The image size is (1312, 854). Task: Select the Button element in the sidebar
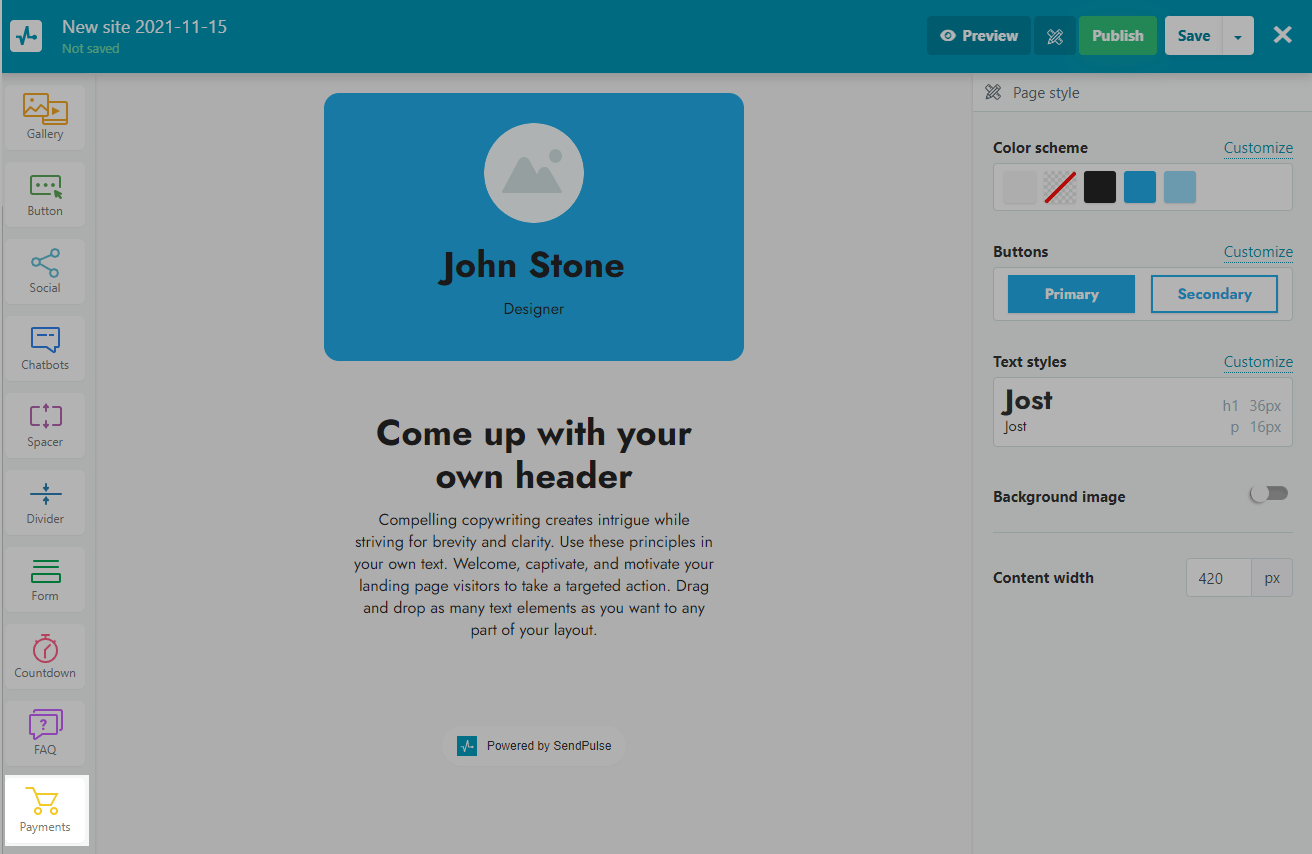point(45,194)
